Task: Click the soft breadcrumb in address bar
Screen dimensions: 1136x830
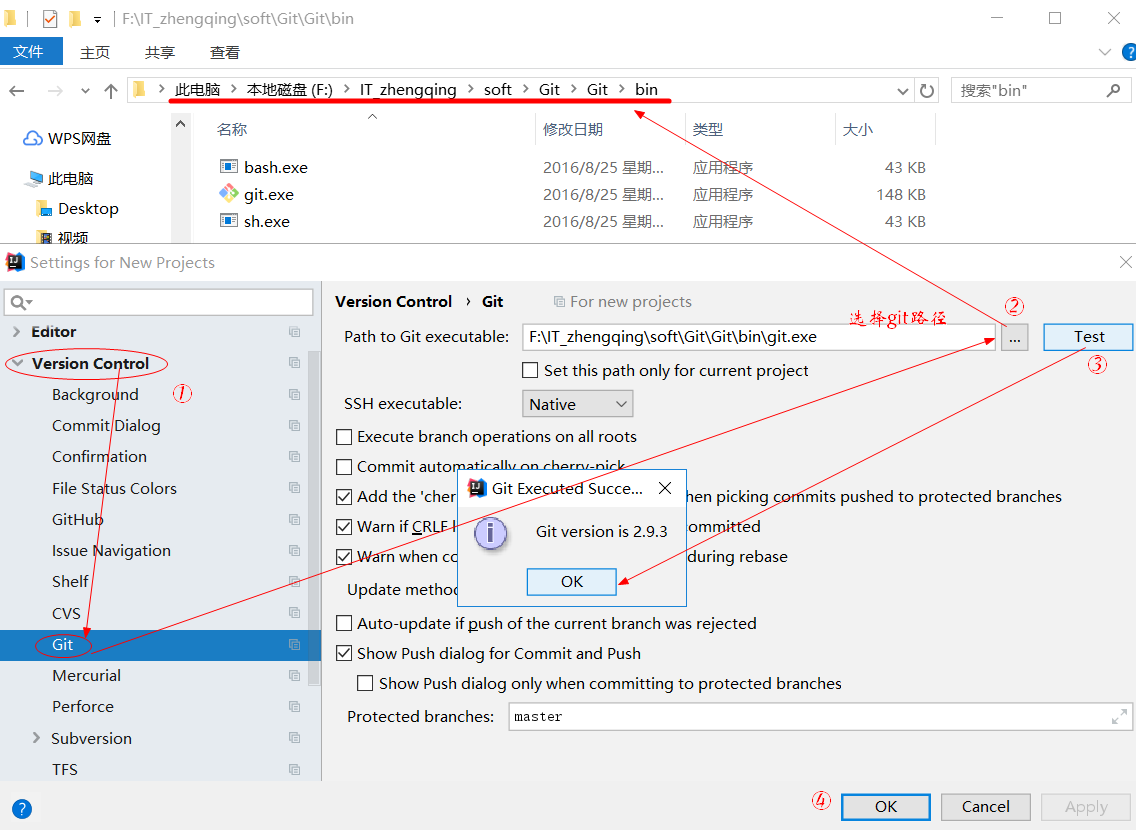Action: (x=498, y=90)
